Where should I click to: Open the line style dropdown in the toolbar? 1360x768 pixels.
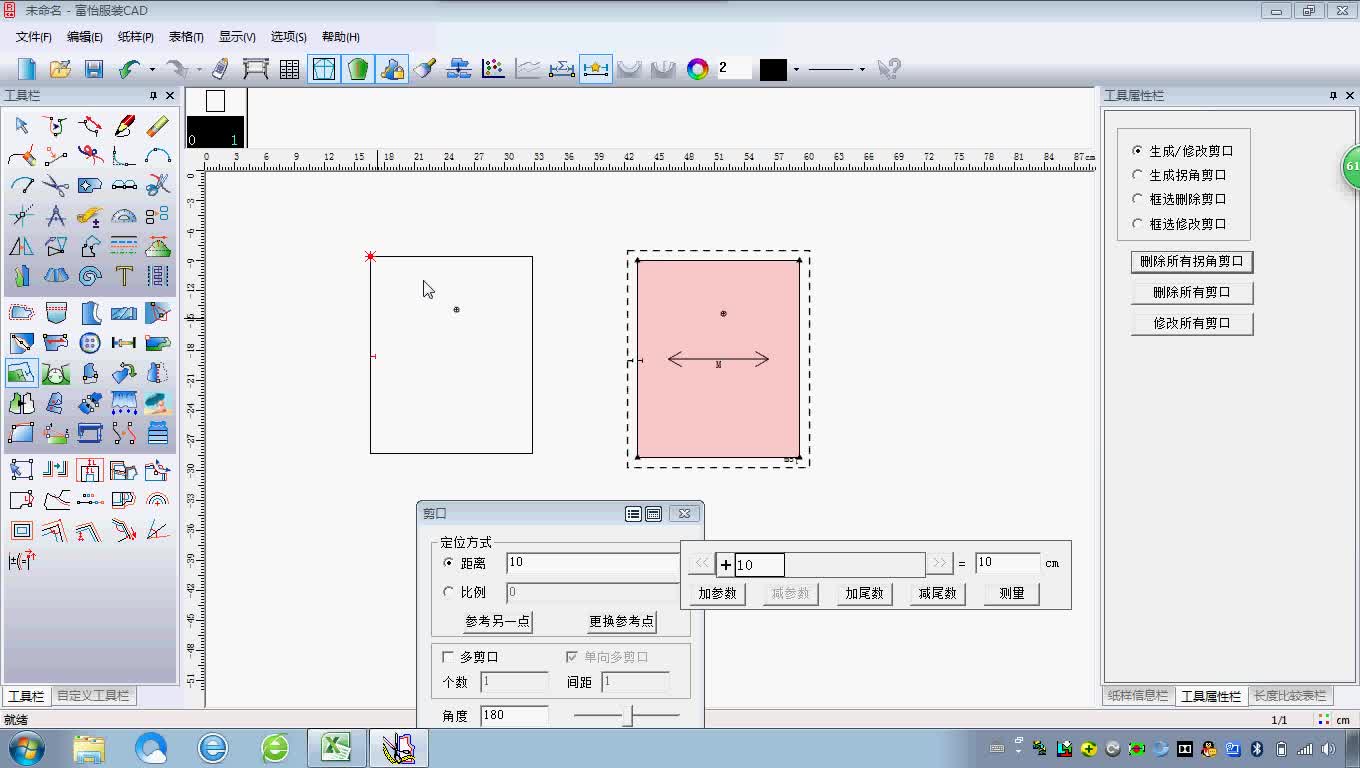click(864, 69)
